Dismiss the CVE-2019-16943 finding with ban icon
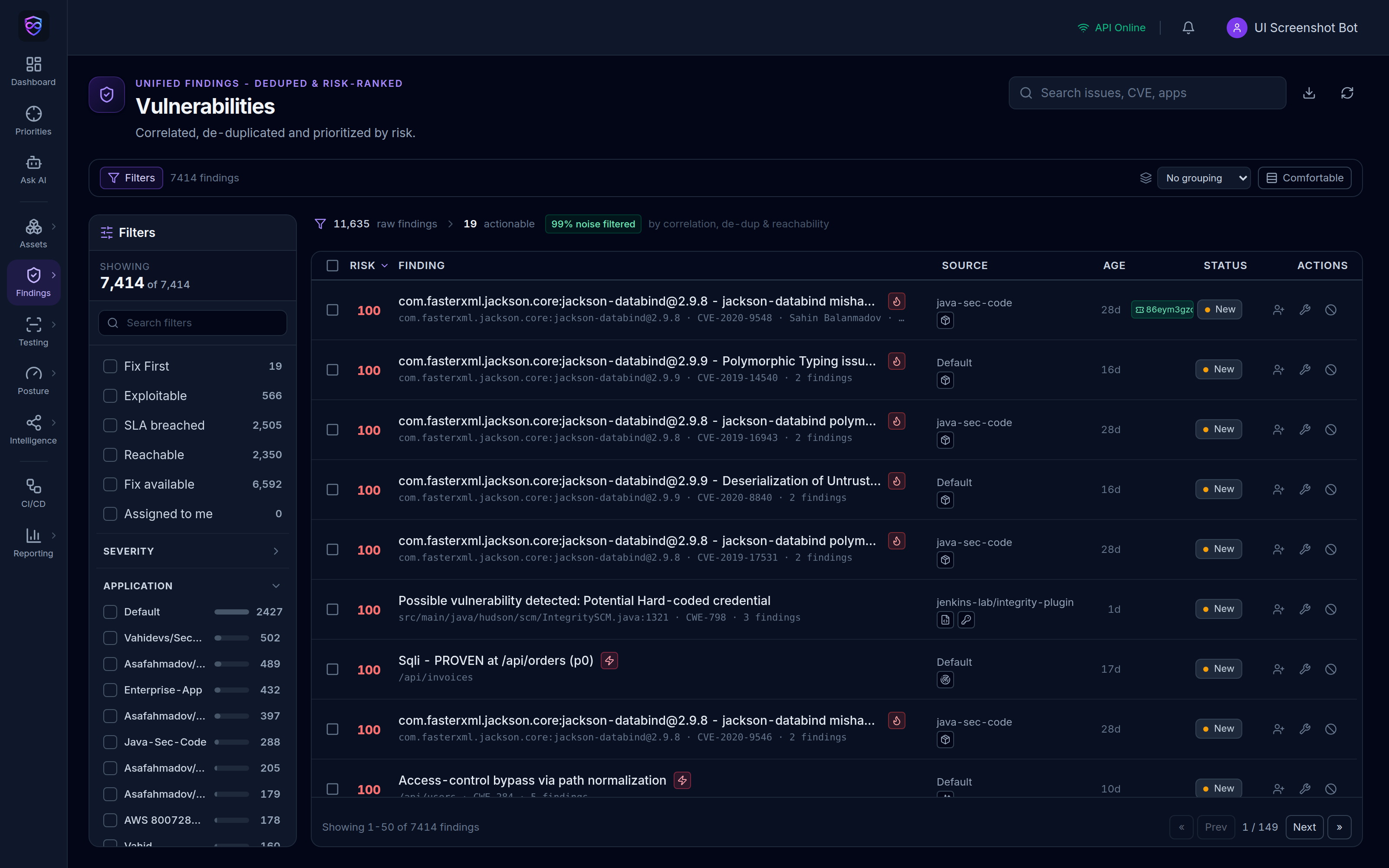The width and height of the screenshot is (1389, 868). pos(1330,429)
